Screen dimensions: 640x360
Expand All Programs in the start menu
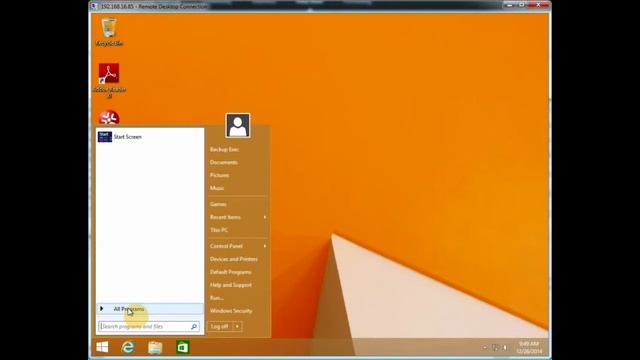coord(150,309)
